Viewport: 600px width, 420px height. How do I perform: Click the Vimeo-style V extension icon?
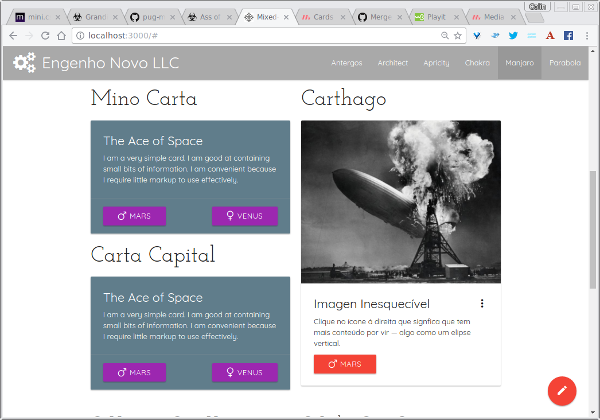pos(477,36)
